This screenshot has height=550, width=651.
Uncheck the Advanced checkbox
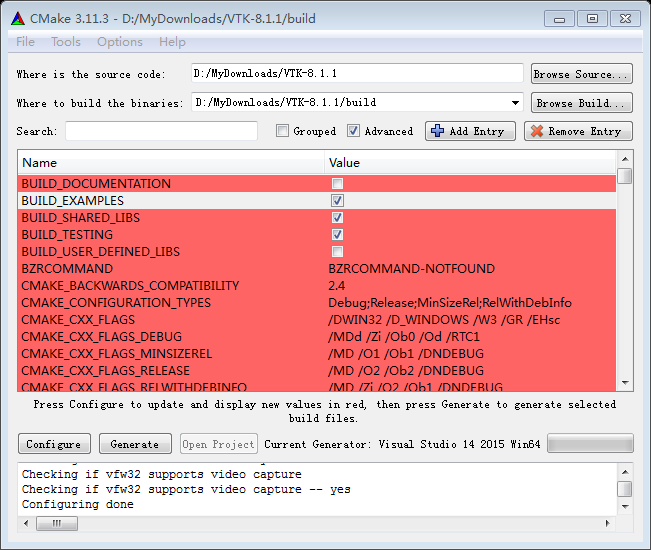353,131
